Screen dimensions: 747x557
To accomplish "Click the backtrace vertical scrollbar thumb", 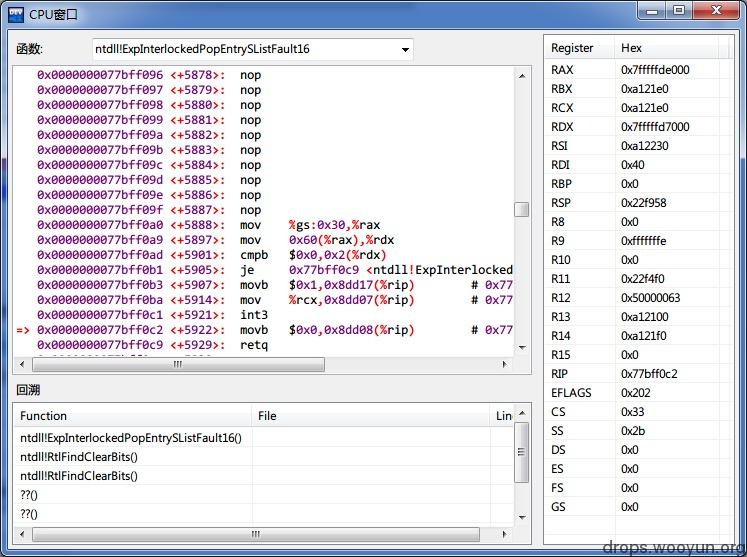I will pyautogui.click(x=522, y=452).
